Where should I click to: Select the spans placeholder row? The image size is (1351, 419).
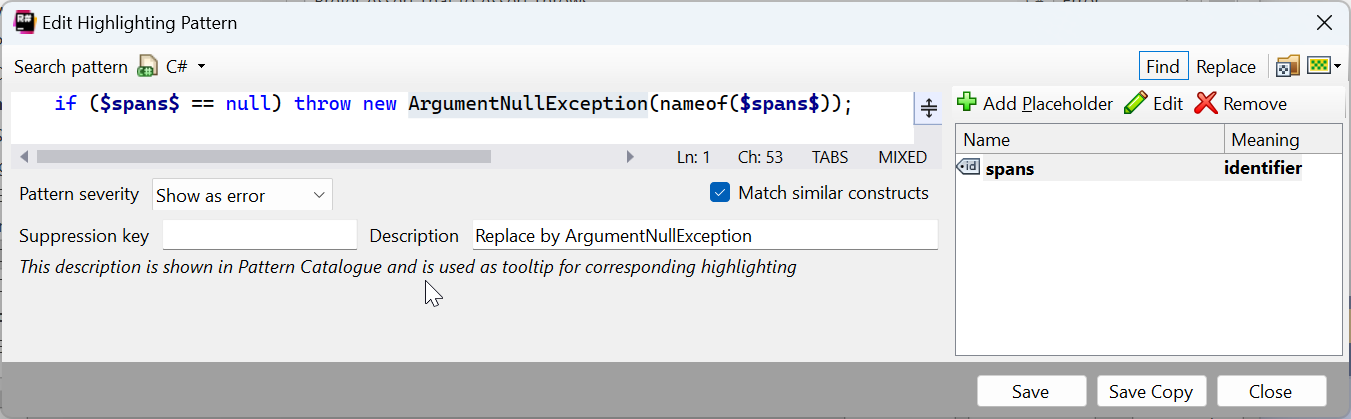point(1149,168)
